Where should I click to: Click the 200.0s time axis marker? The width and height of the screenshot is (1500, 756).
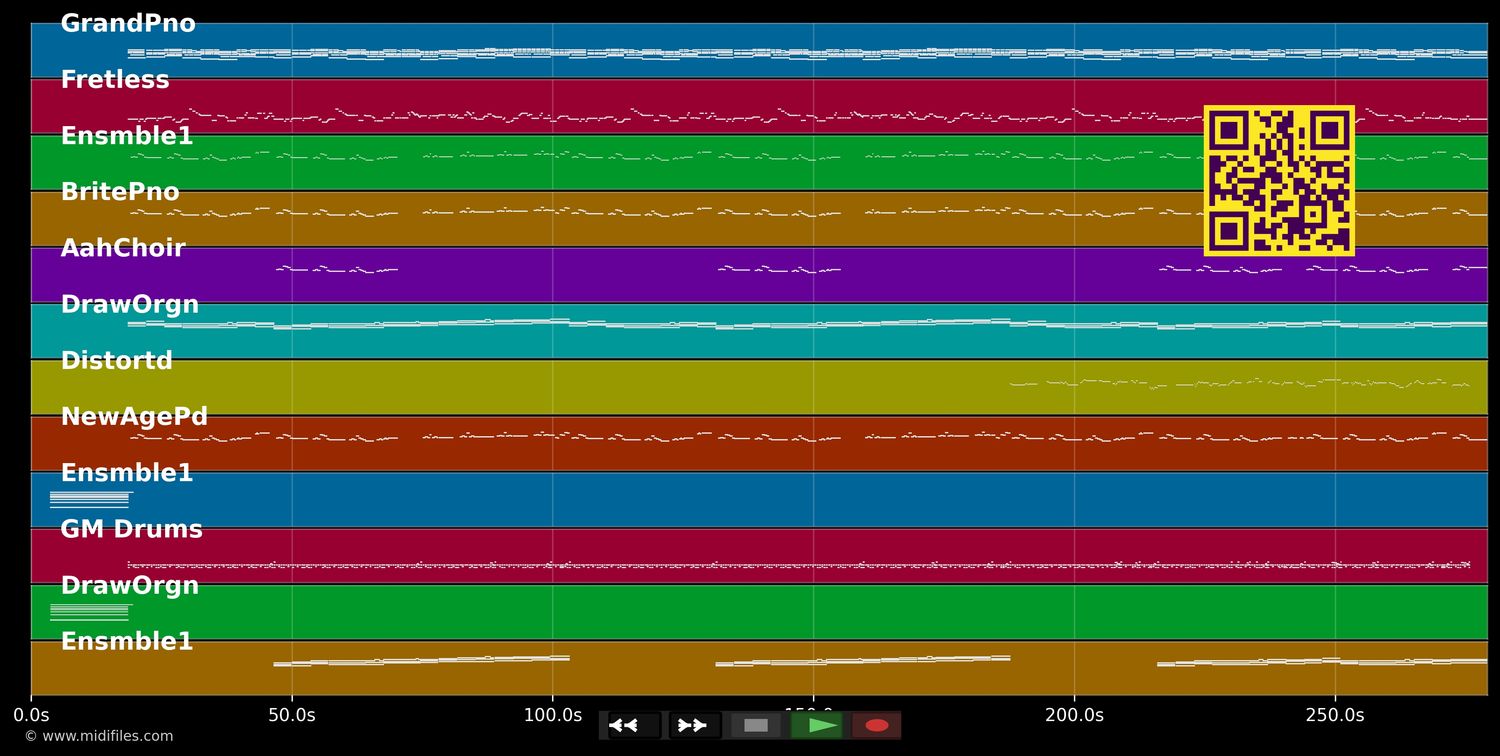click(x=1074, y=715)
